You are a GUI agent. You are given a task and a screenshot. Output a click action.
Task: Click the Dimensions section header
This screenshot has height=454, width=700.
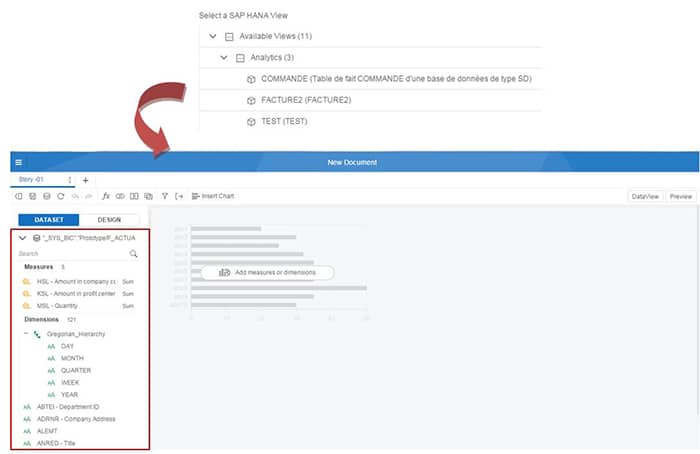click(41, 320)
